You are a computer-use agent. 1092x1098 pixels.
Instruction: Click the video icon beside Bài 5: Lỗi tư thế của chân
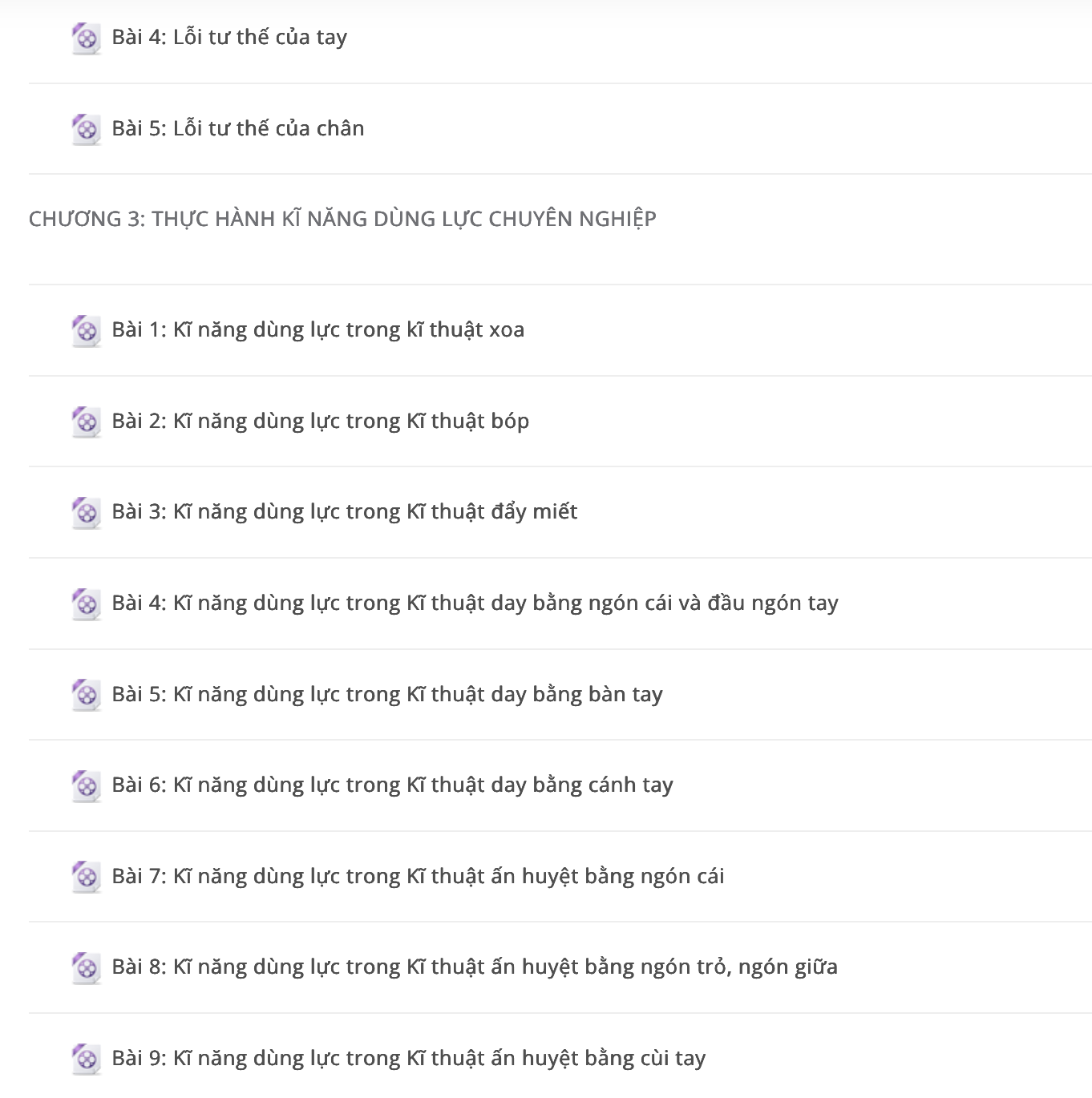(x=86, y=129)
